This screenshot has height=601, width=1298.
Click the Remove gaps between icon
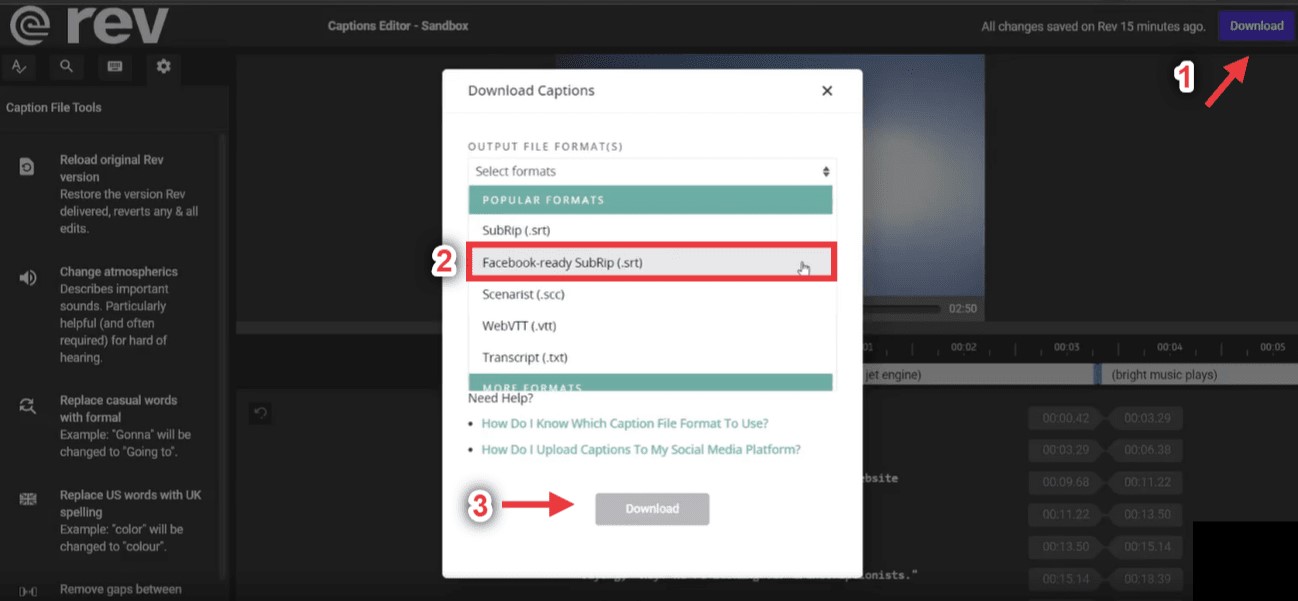(28, 590)
